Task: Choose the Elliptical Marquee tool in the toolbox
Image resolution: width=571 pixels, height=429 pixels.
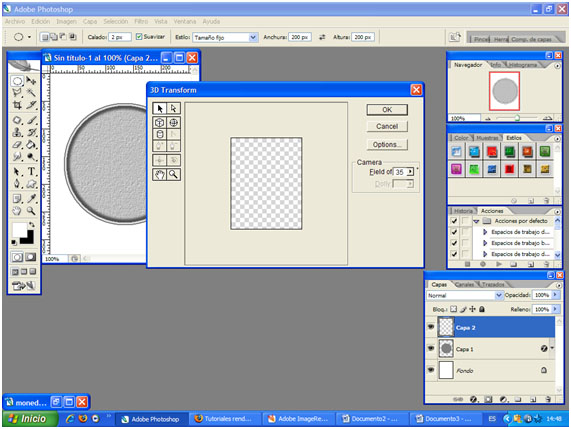Action: click(17, 80)
